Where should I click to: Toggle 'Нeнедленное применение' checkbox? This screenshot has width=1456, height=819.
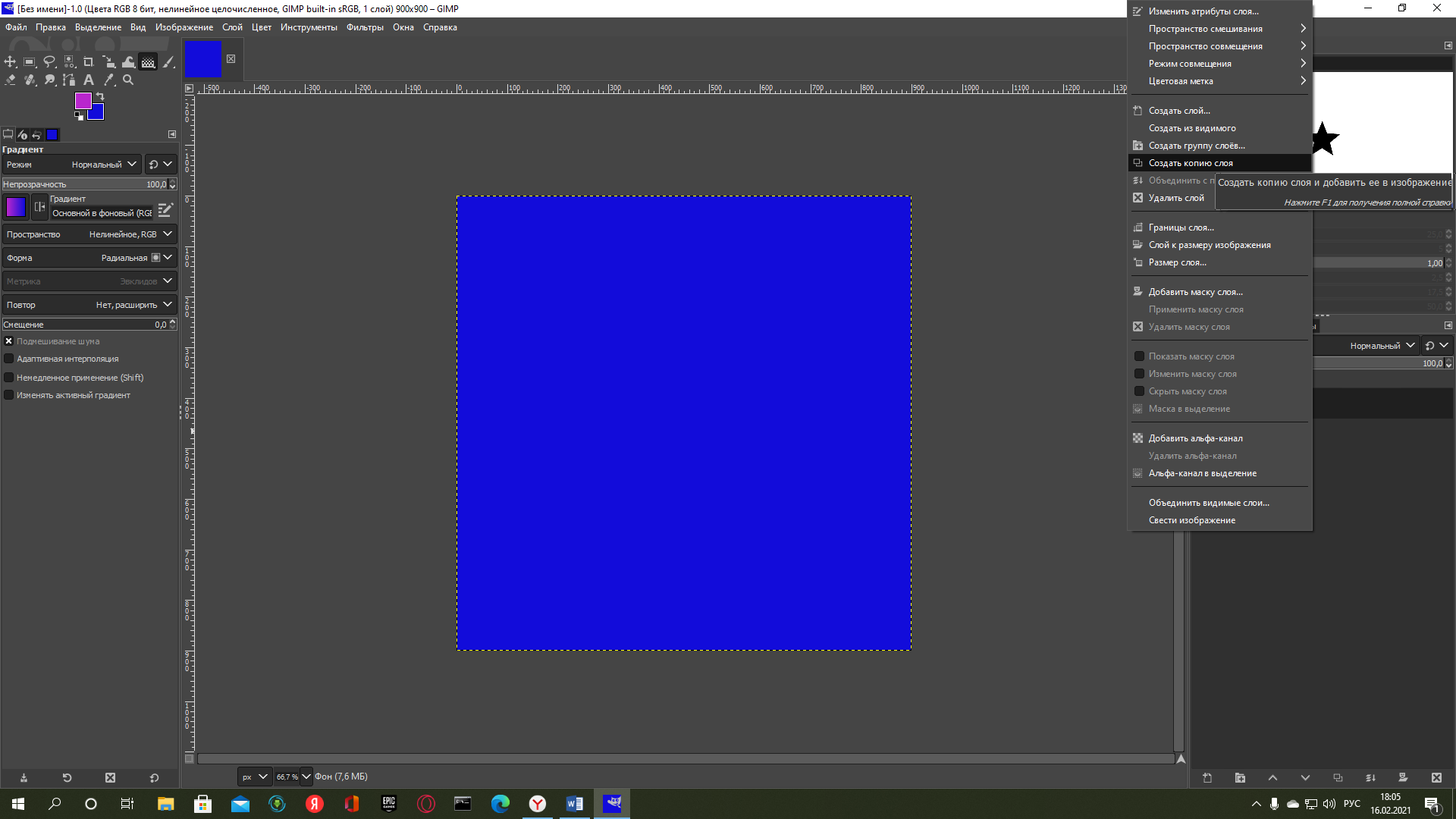pos(9,377)
